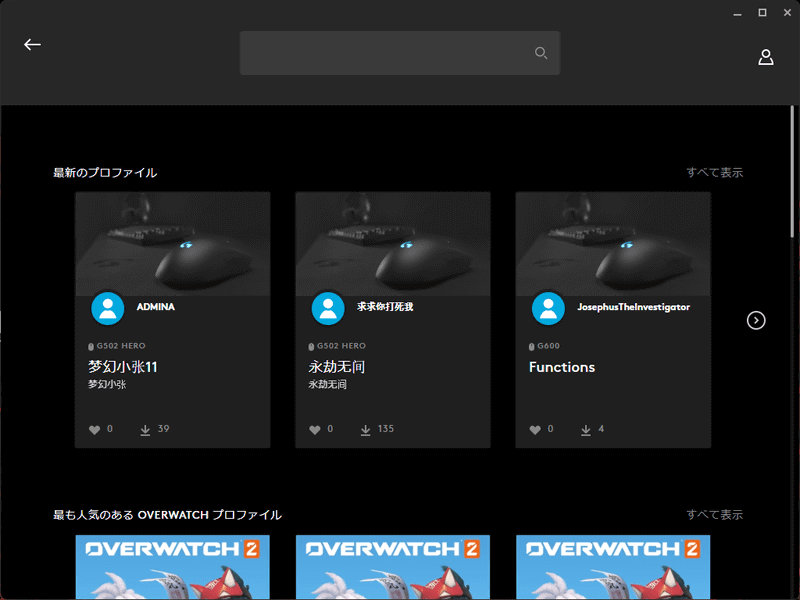Image resolution: width=800 pixels, height=600 pixels.
Task: Click mouse device icon on 永劫无间 card
Action: point(311,346)
